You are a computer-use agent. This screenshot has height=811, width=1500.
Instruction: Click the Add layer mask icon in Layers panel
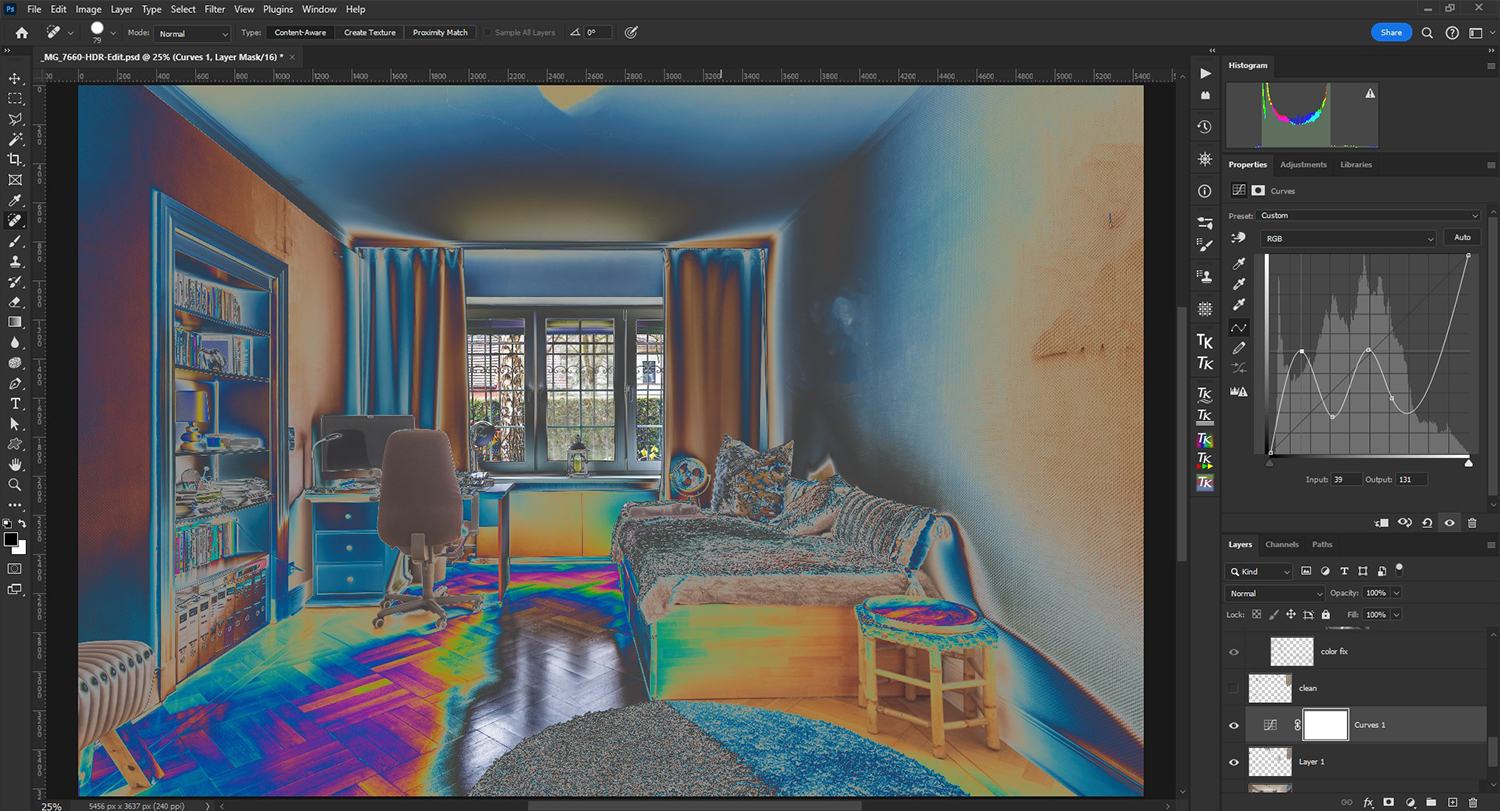click(1389, 802)
